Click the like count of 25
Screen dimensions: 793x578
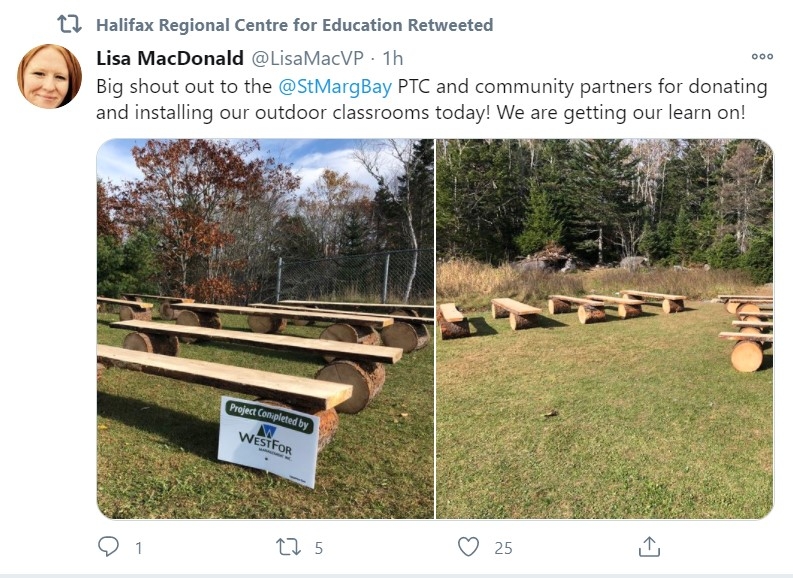point(503,547)
